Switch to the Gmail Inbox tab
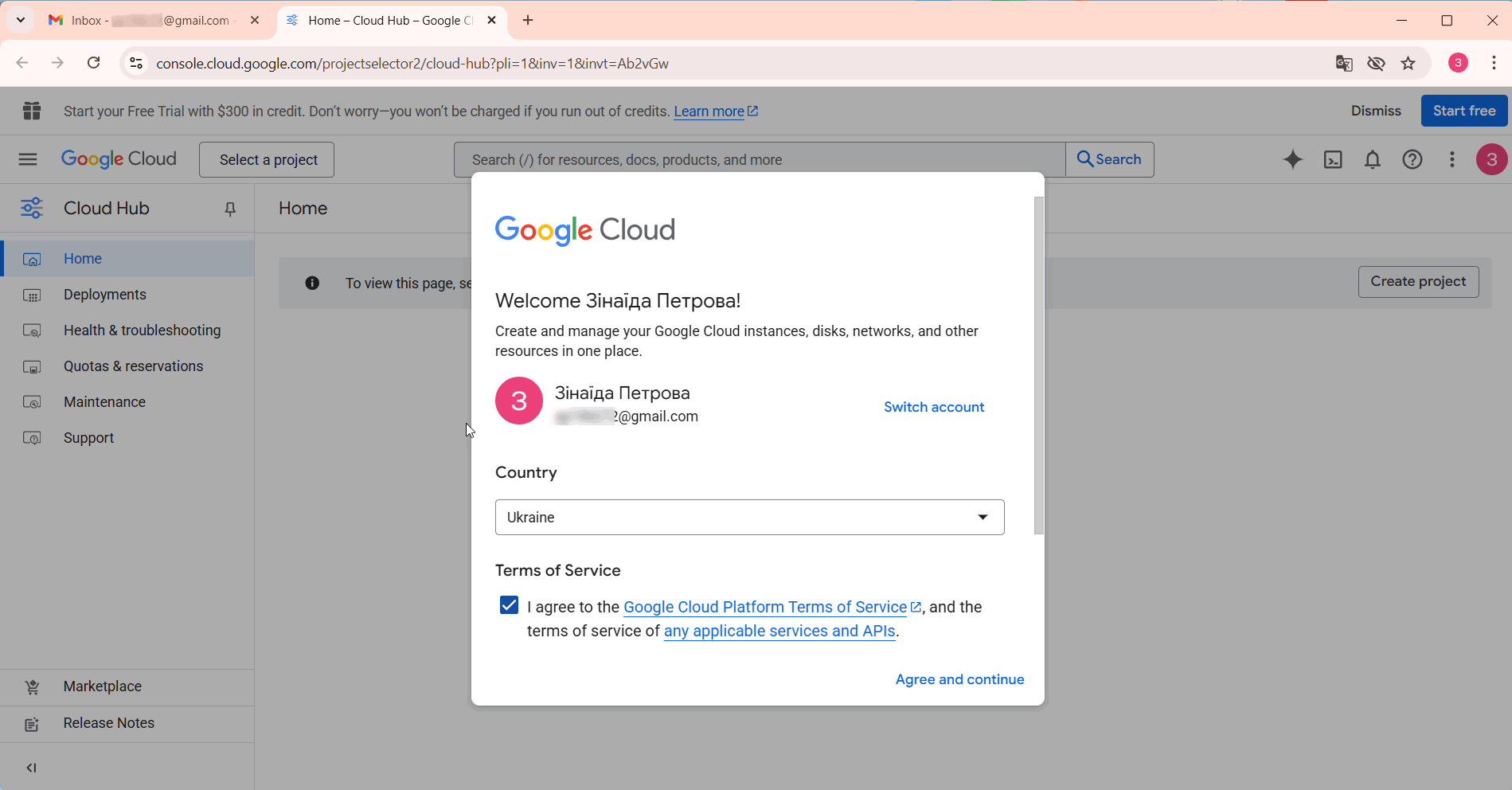The height and width of the screenshot is (790, 1512). 151,21
